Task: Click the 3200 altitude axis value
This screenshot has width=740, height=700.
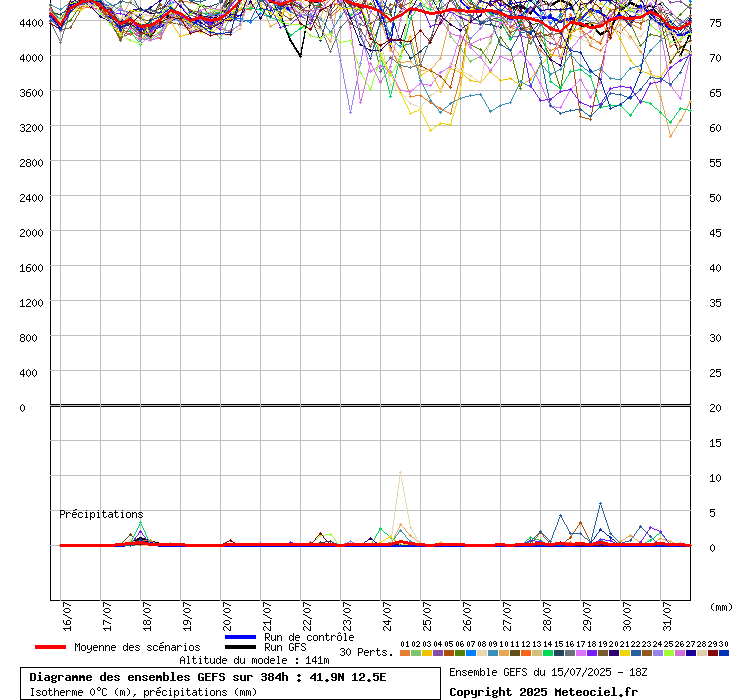Action: [x=31, y=128]
